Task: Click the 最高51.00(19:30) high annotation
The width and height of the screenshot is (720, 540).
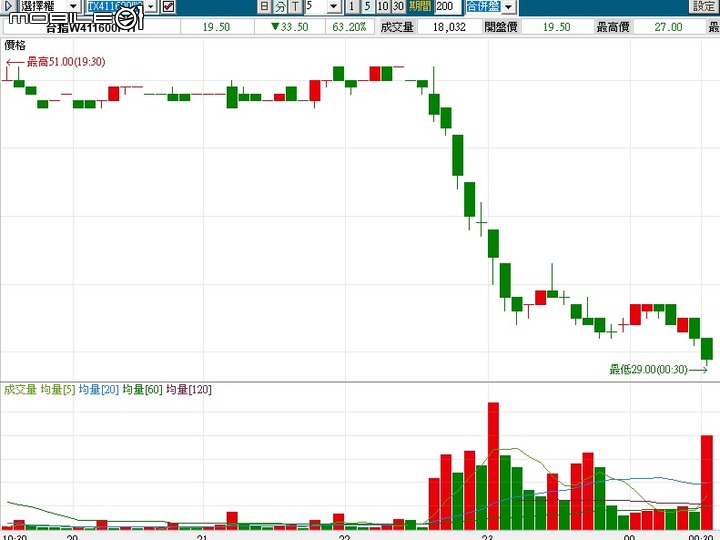Action: coord(66,62)
